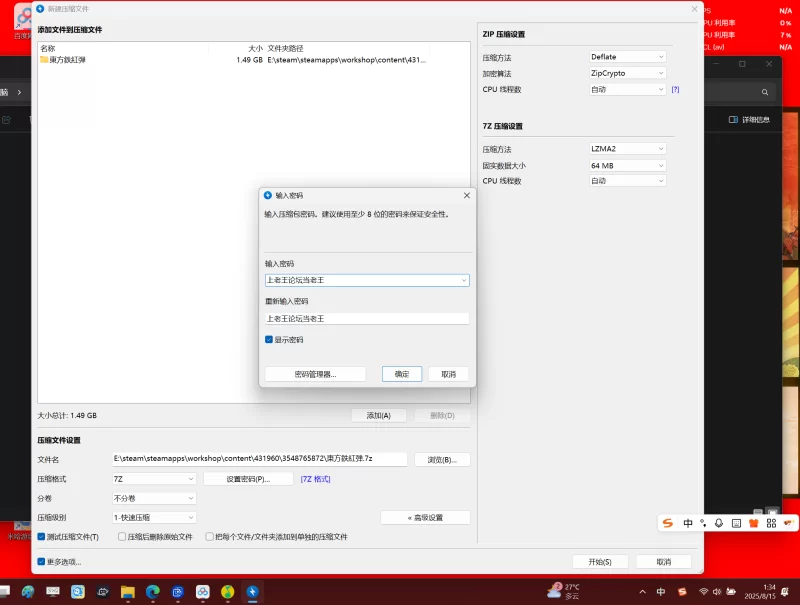Click the 東方鉄紅弾 folder icon in the file list
The width and height of the screenshot is (800, 605).
pyautogui.click(x=44, y=60)
